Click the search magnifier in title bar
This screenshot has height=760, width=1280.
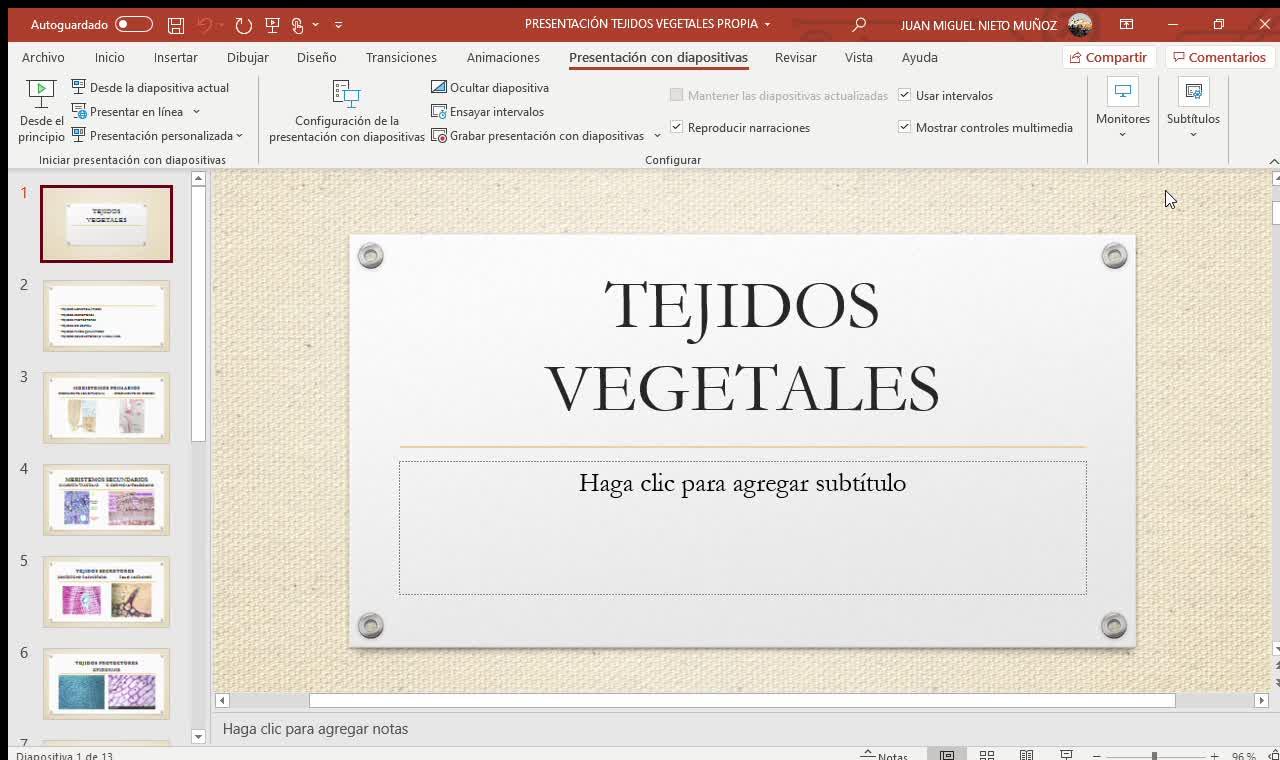(x=858, y=25)
